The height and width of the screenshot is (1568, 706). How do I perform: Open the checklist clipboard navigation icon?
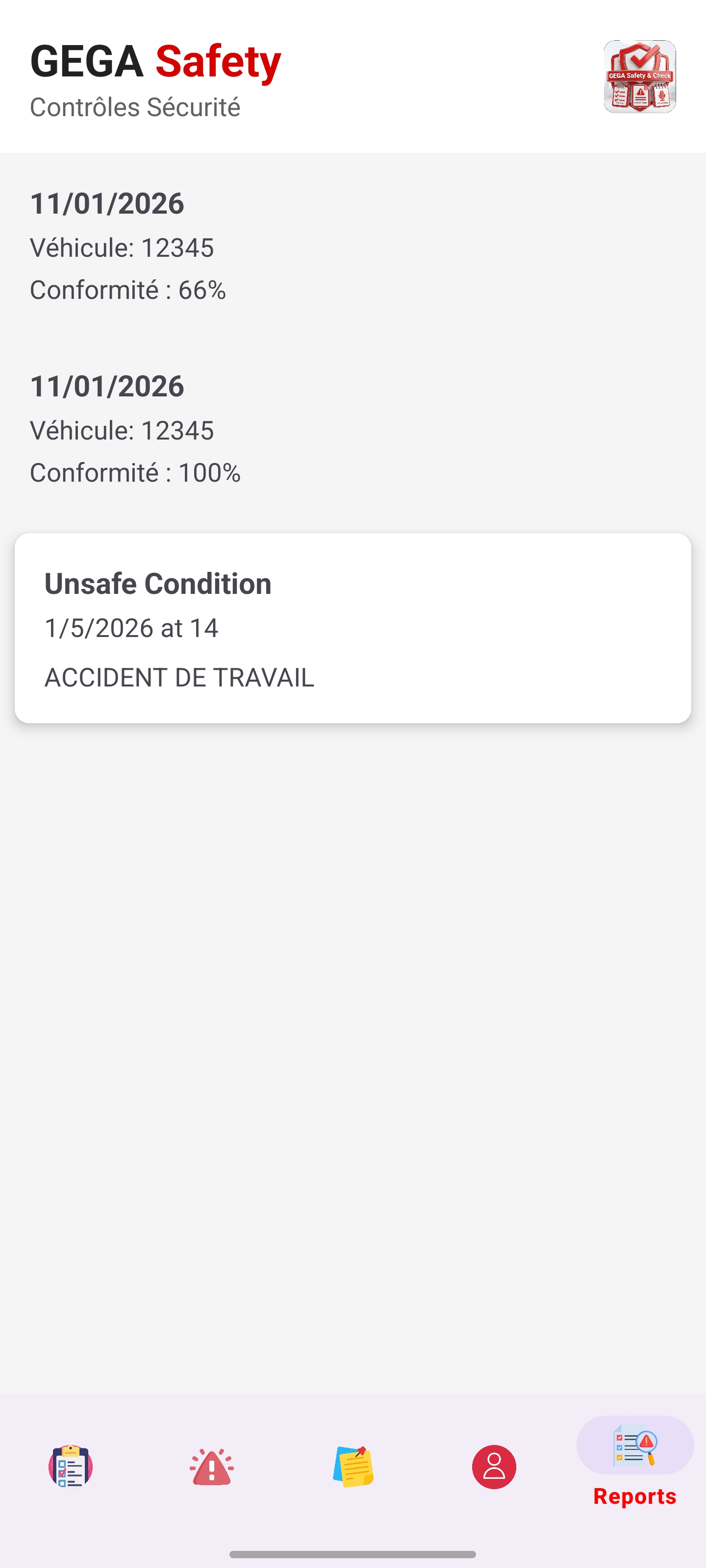point(71,1466)
